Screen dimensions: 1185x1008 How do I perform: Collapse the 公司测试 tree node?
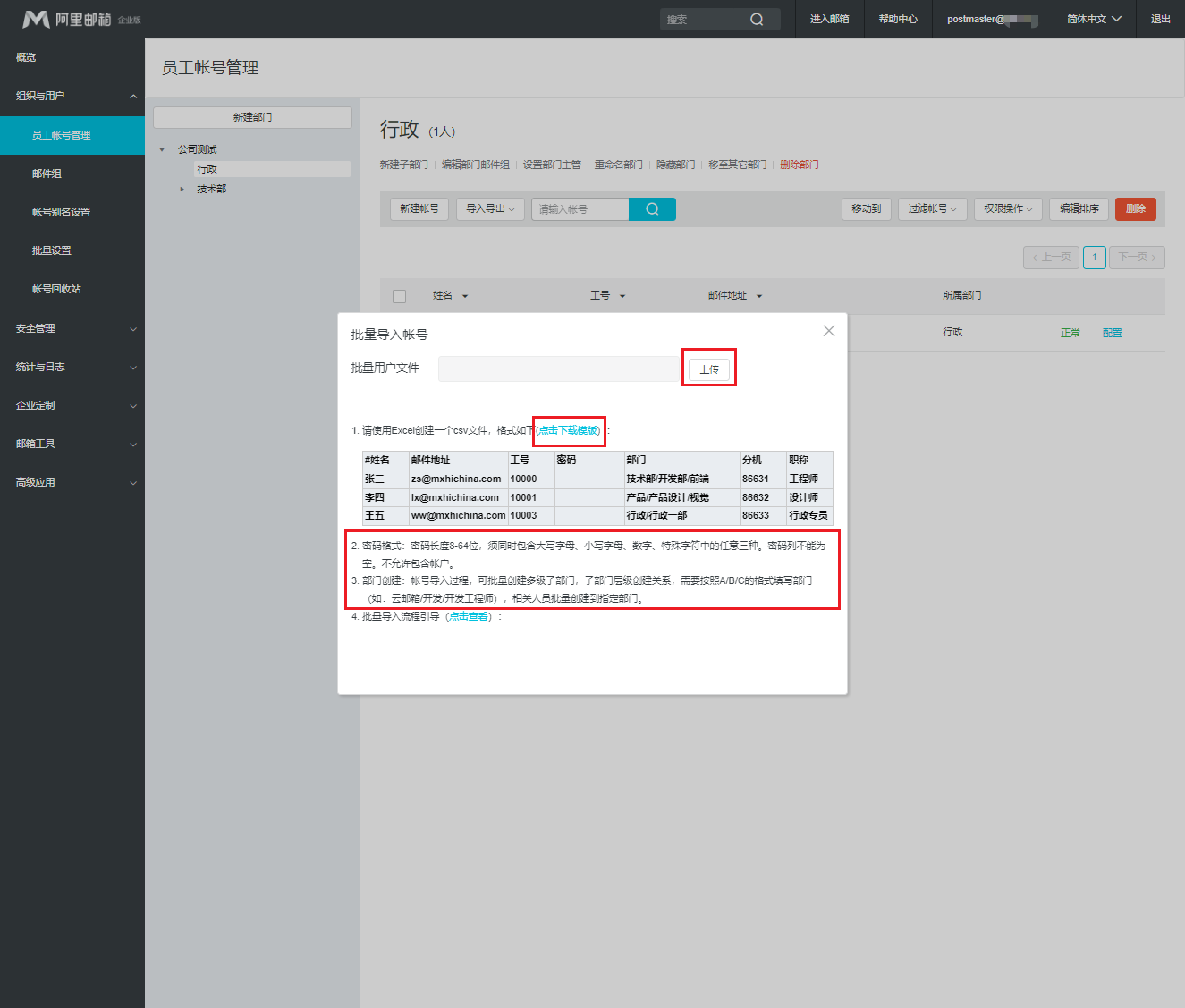[x=162, y=149]
